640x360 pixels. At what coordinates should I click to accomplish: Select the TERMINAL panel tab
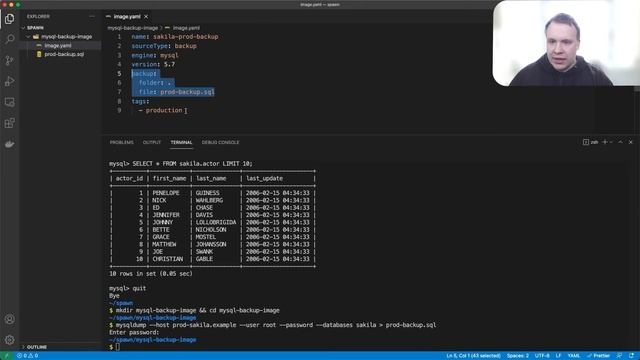[x=181, y=142]
